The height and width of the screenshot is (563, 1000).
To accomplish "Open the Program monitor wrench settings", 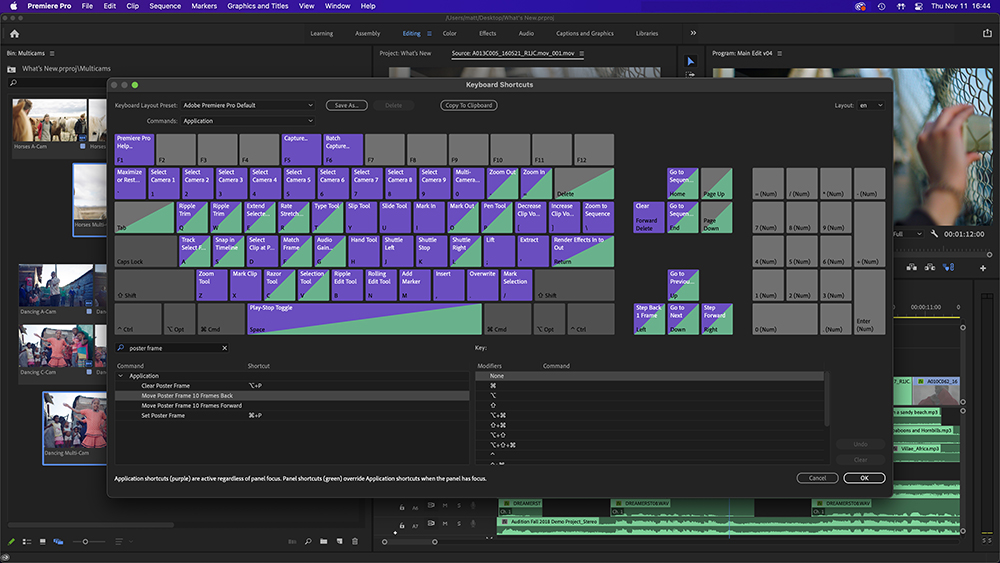I will [934, 234].
